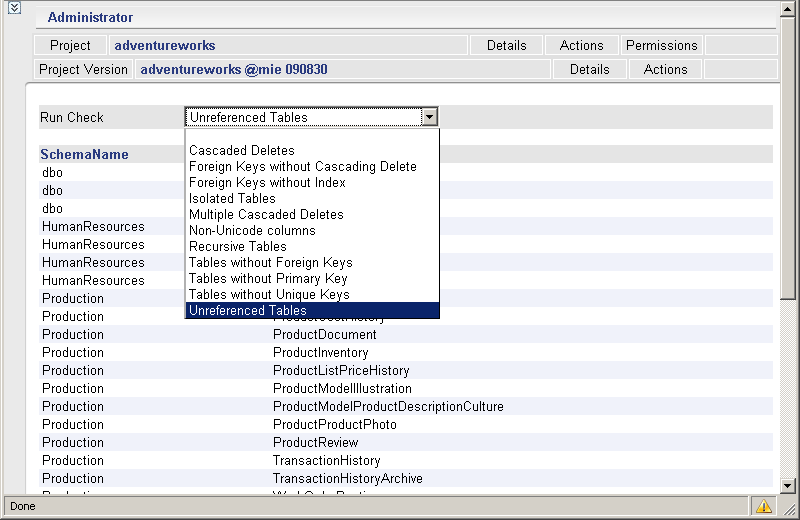Open Permissions for the project
The image size is (800, 520).
pyautogui.click(x=661, y=45)
